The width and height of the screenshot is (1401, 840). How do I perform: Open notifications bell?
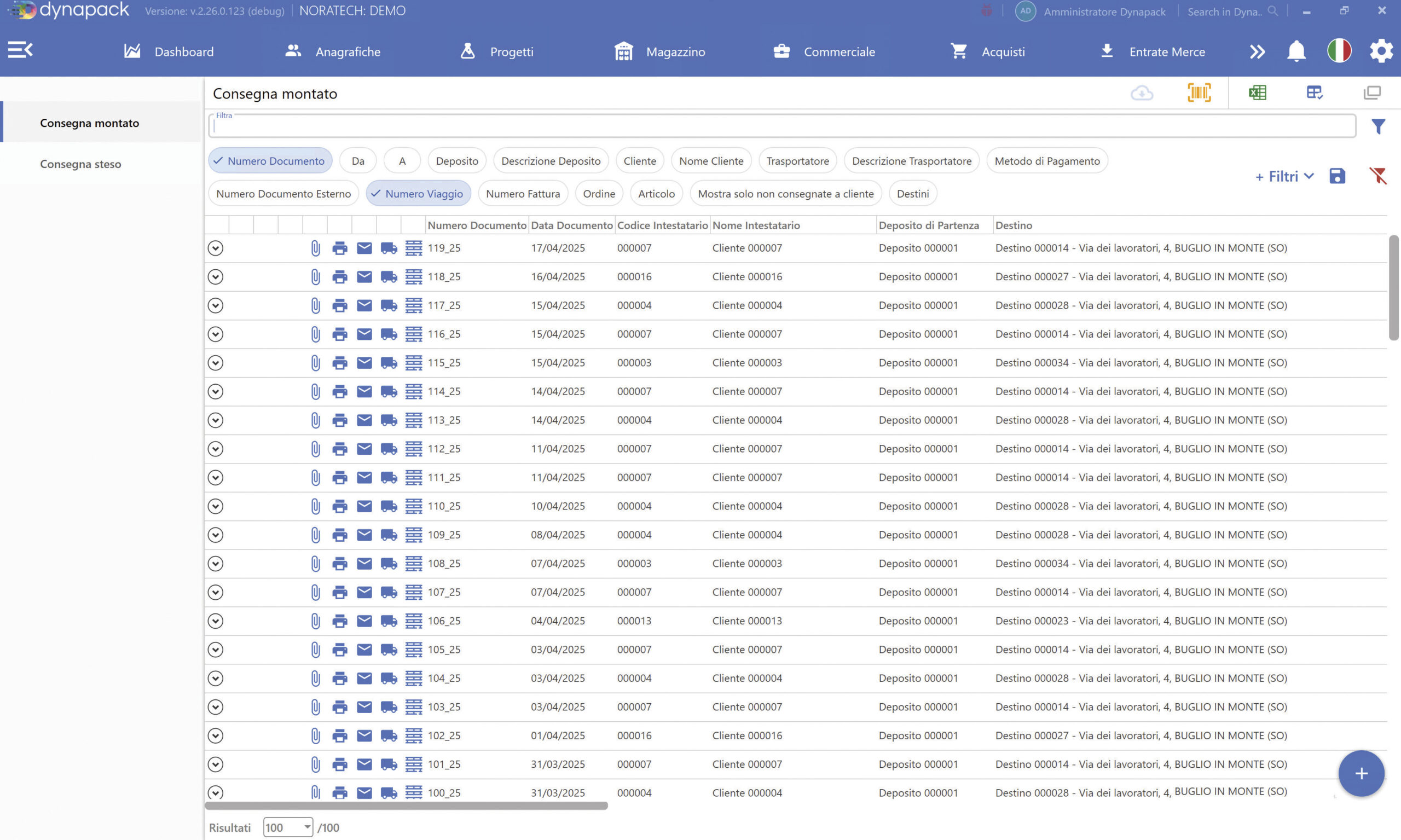pyautogui.click(x=1296, y=51)
